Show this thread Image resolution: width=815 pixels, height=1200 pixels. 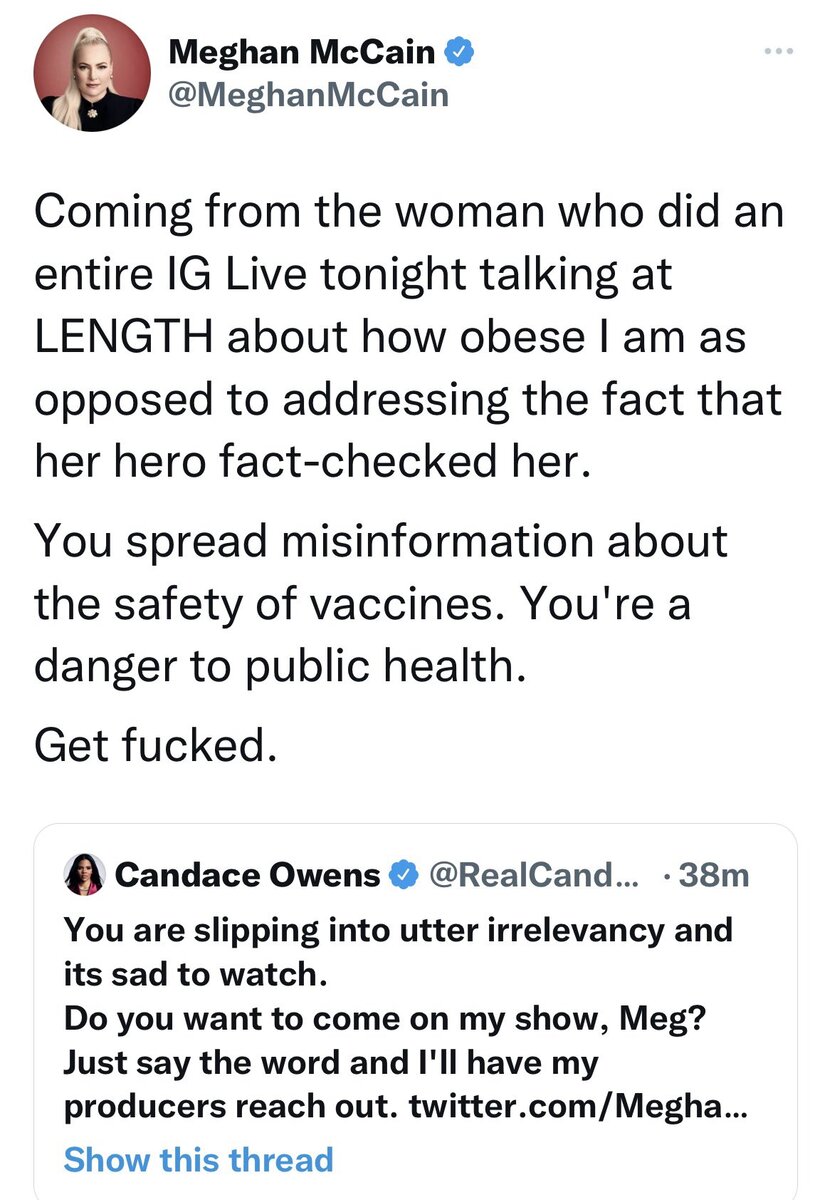[x=197, y=1160]
